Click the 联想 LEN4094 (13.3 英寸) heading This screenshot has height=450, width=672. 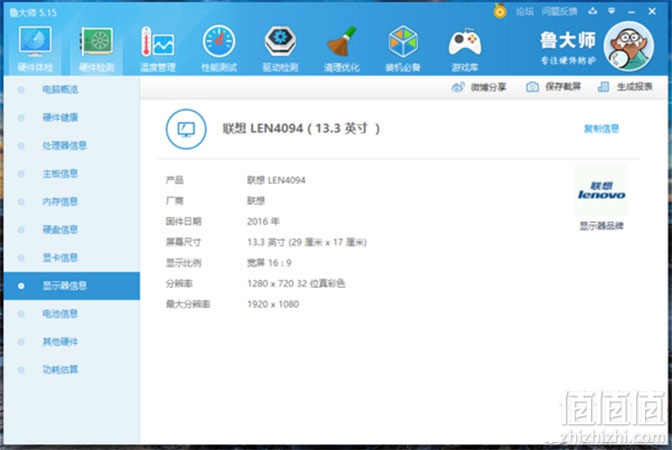[x=301, y=129]
